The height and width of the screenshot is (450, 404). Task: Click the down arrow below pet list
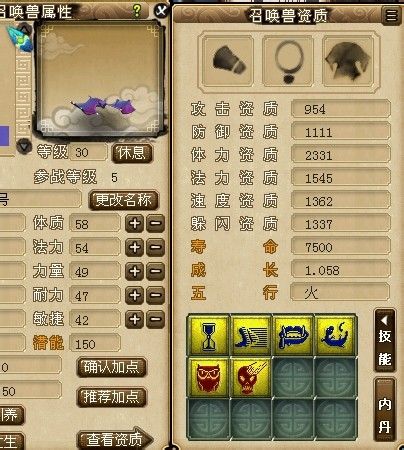point(24,146)
